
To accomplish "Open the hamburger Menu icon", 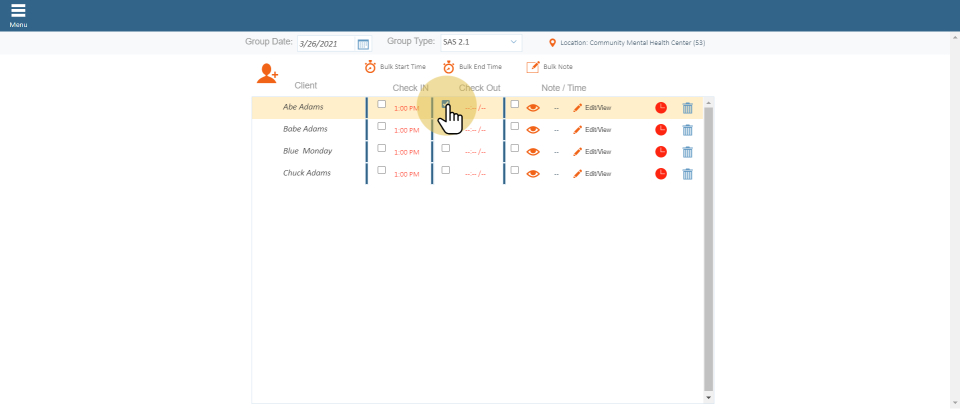I will pos(18,11).
